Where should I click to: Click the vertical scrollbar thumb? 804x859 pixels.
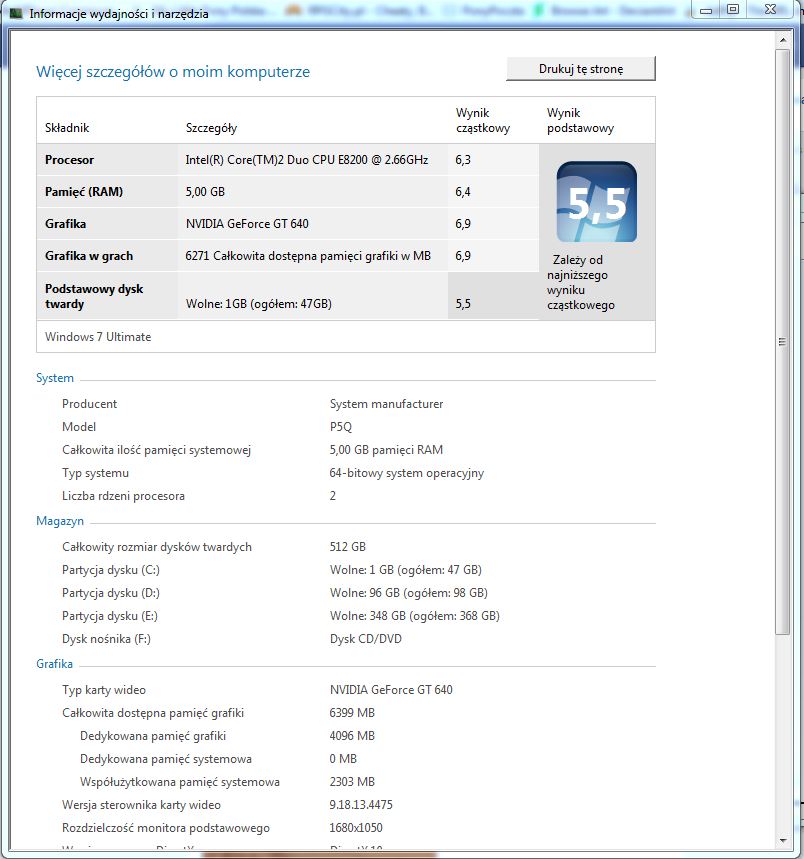click(783, 342)
